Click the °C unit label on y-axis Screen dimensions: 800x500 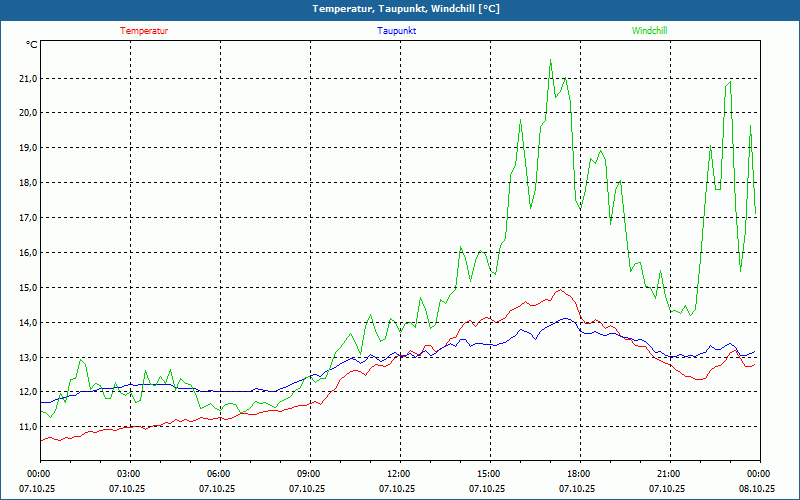(x=32, y=44)
